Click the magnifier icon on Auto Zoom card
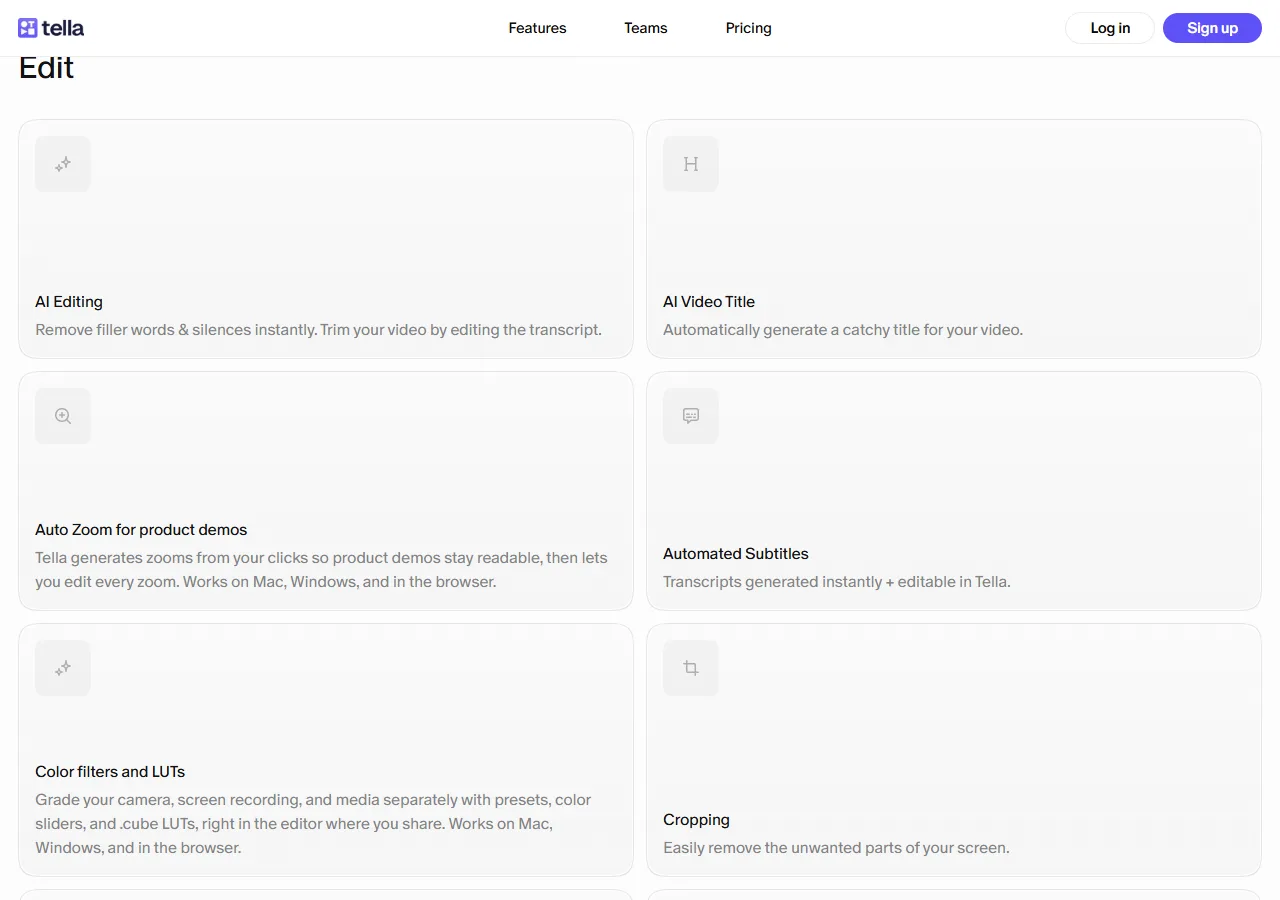1280x900 pixels. click(63, 416)
